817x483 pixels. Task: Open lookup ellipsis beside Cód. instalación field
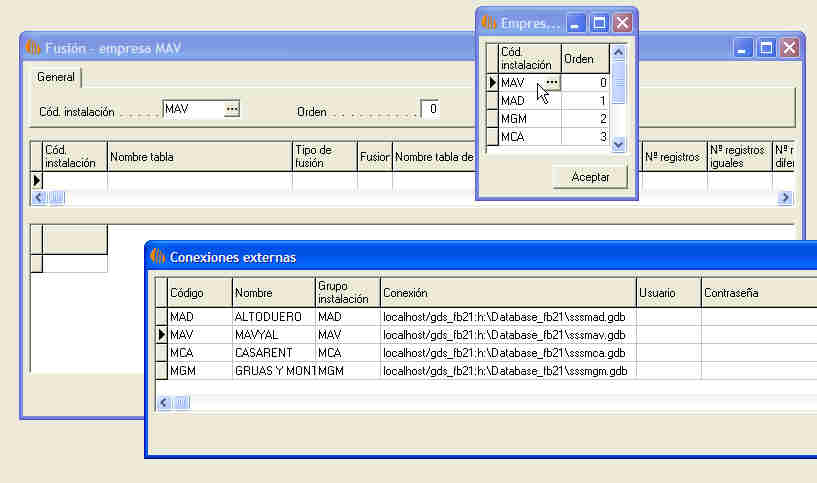(232, 108)
